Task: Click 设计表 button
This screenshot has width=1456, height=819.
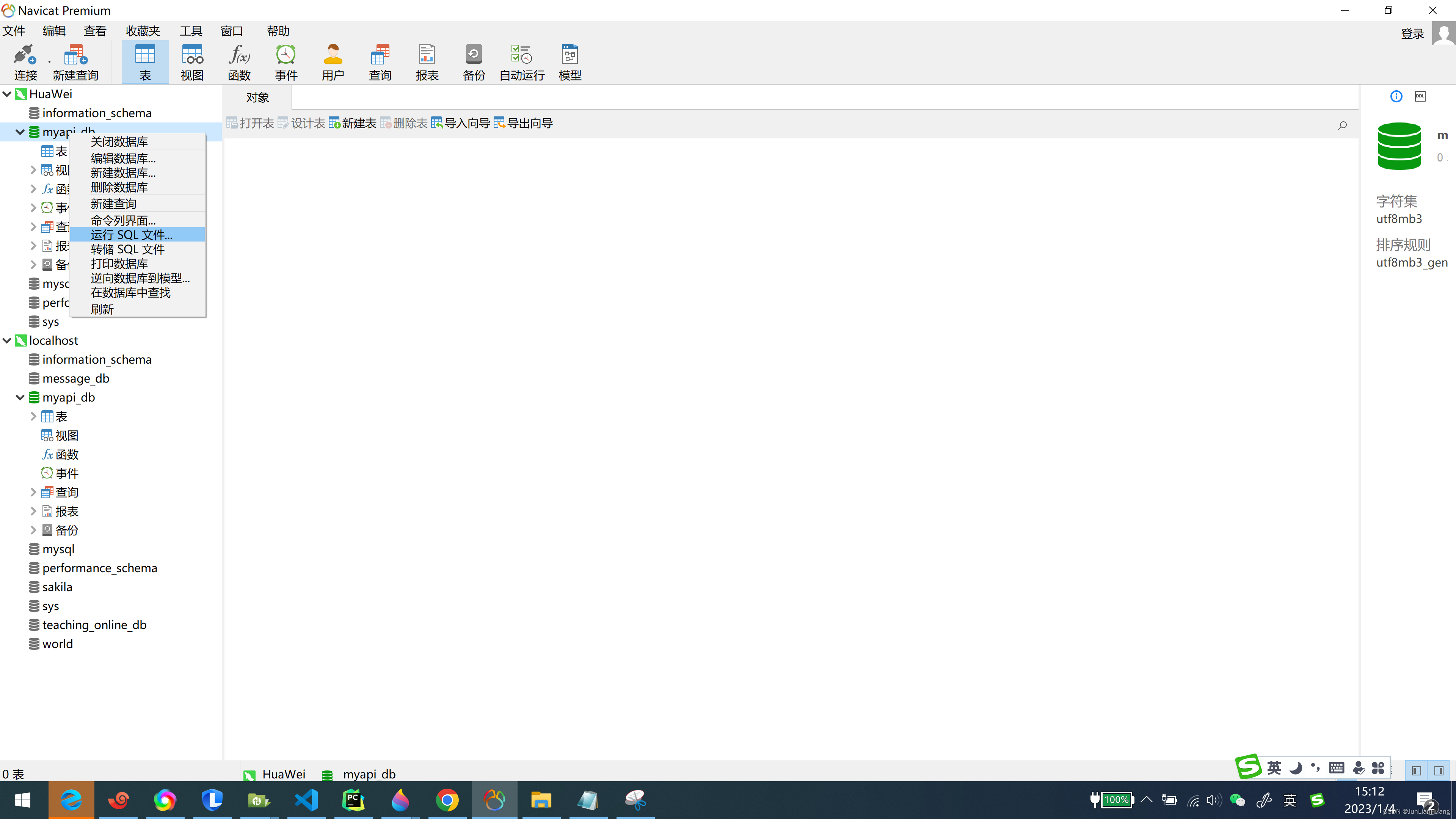Action: click(302, 123)
